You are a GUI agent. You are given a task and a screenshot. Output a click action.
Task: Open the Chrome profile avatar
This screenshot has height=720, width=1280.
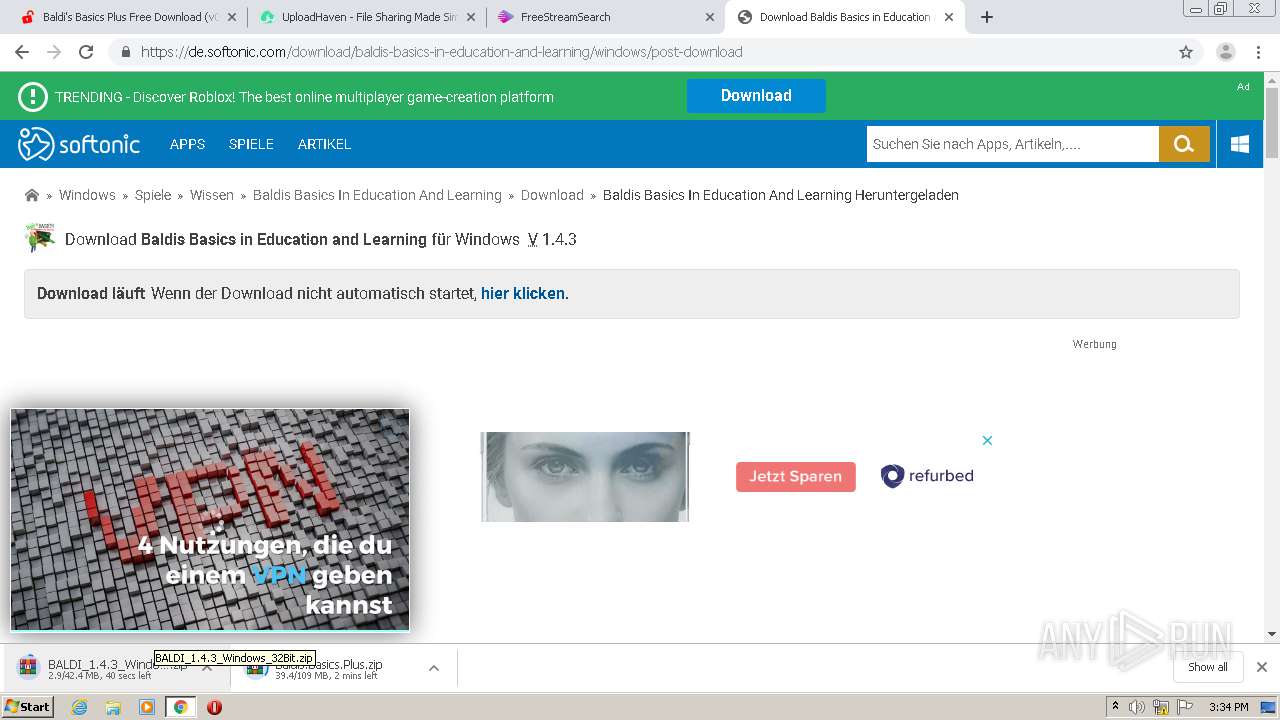(1226, 52)
